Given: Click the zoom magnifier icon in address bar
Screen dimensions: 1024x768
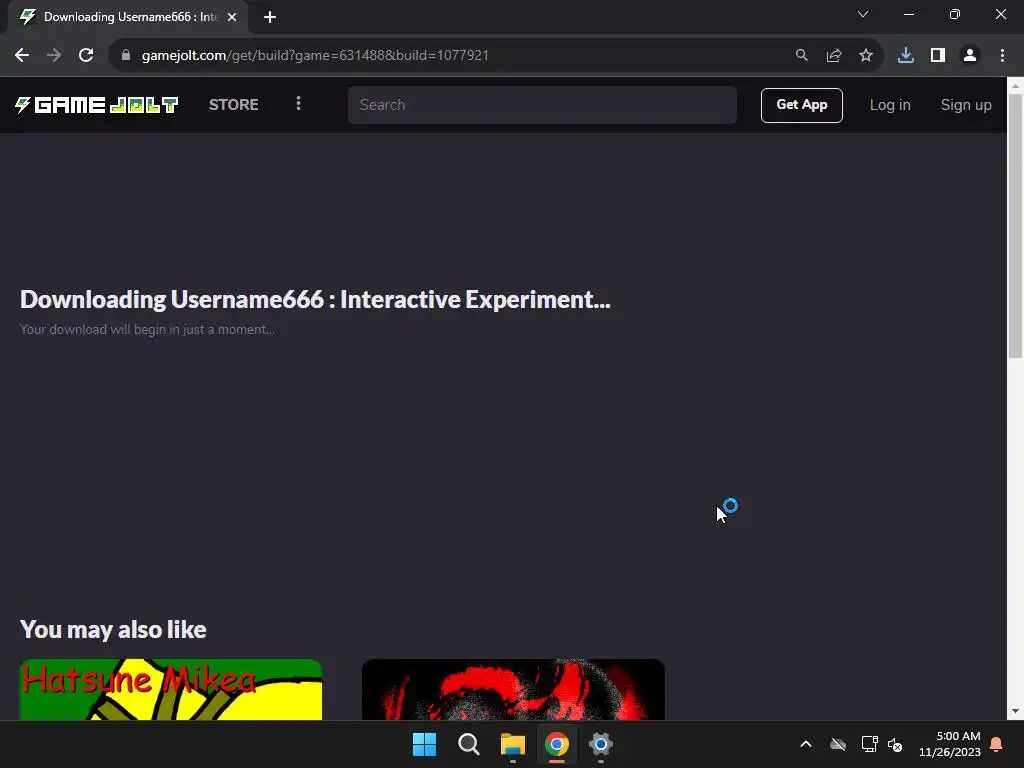Looking at the screenshot, I should point(801,56).
